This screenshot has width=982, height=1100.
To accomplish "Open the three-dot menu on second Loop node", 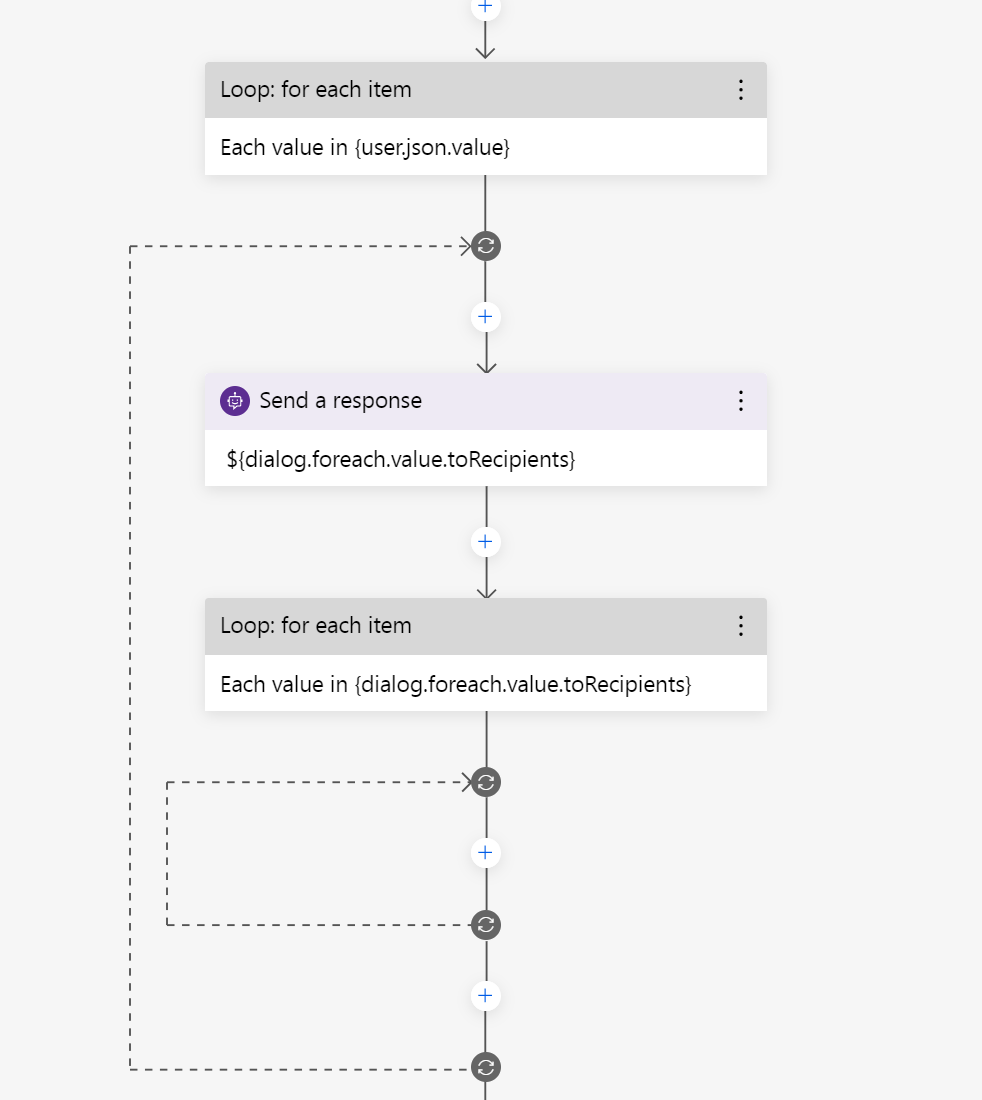I will (741, 625).
